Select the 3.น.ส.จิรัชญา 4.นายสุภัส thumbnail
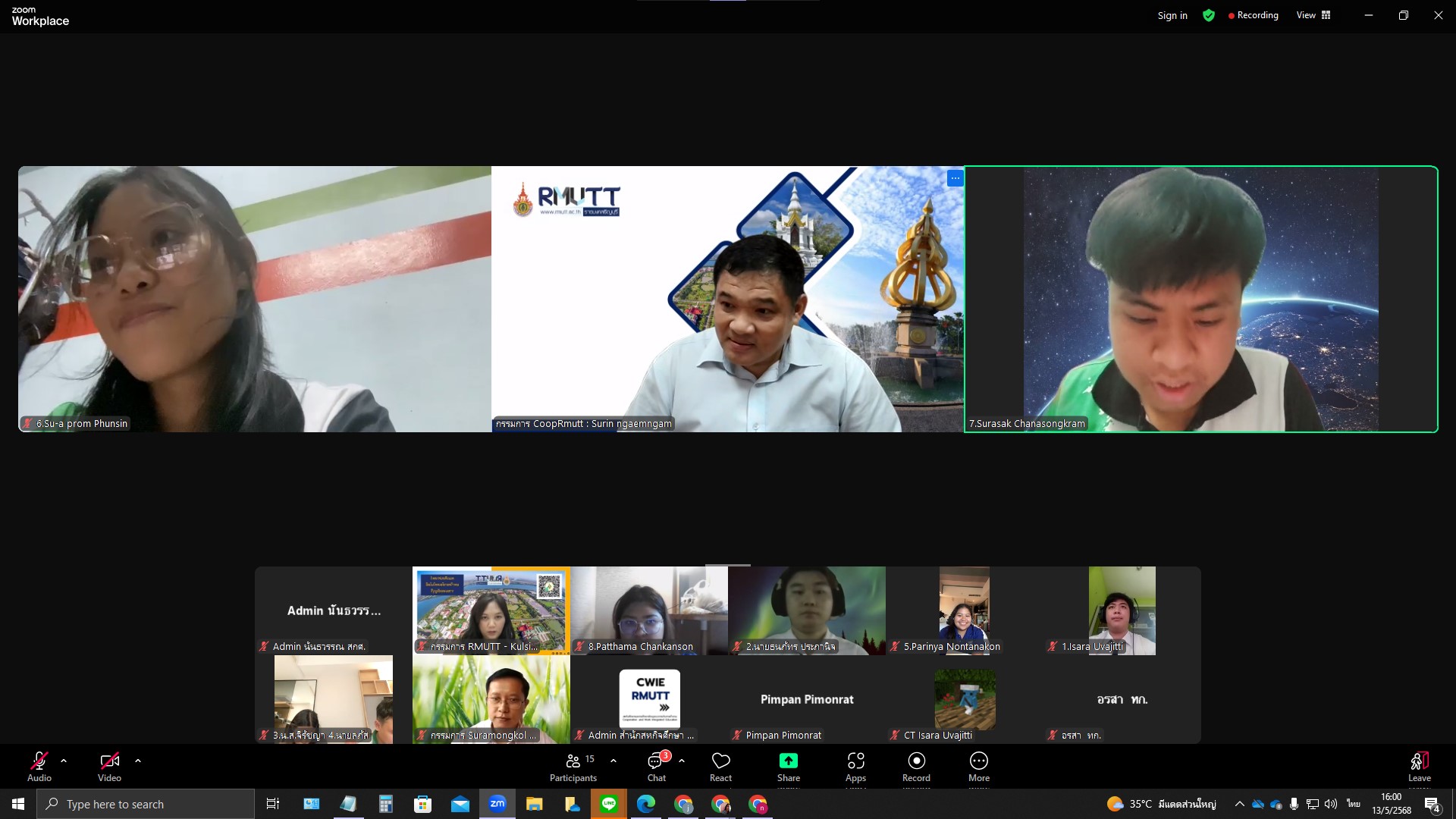The width and height of the screenshot is (1456, 819). (x=334, y=699)
